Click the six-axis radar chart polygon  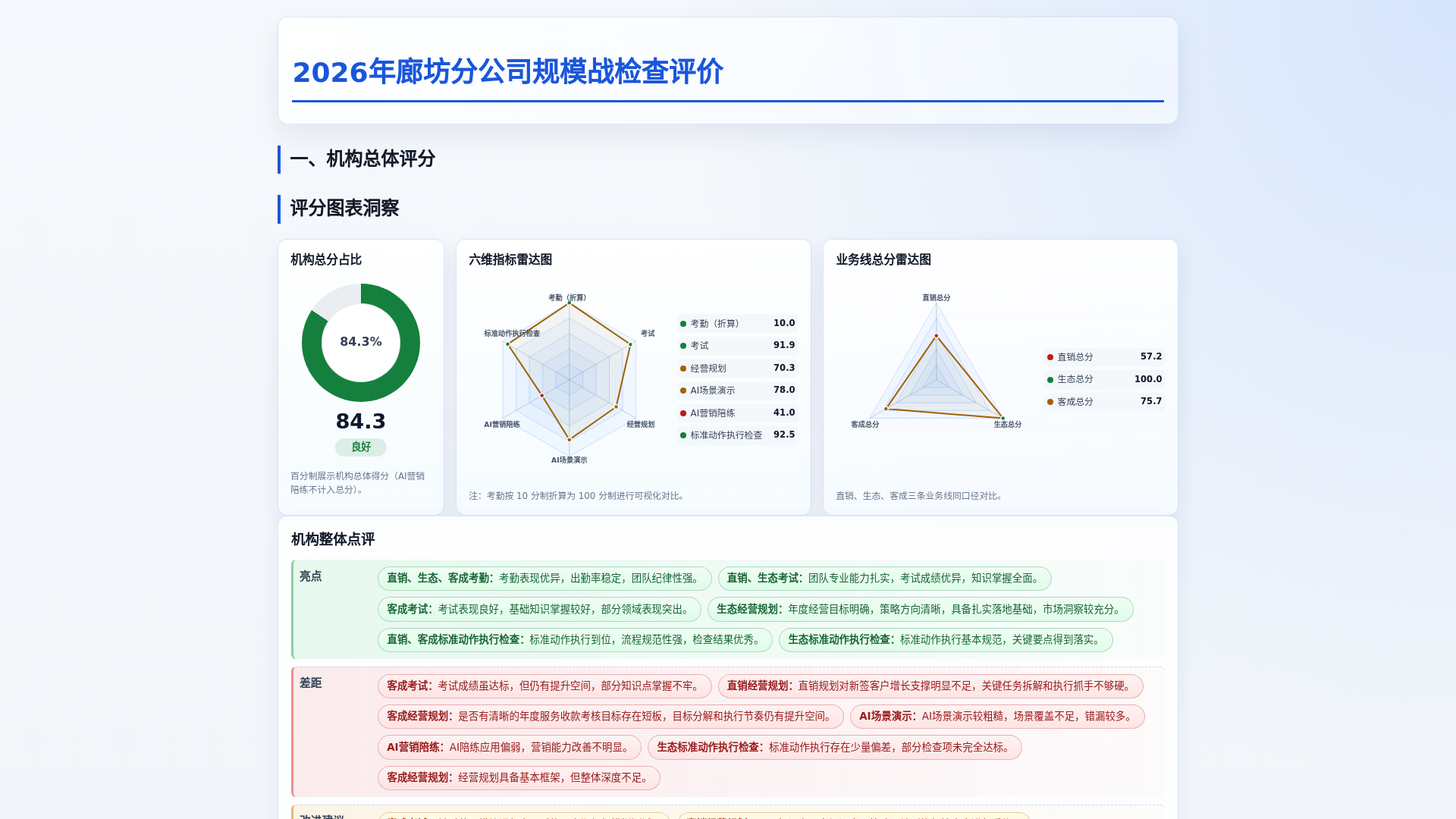[x=569, y=372]
